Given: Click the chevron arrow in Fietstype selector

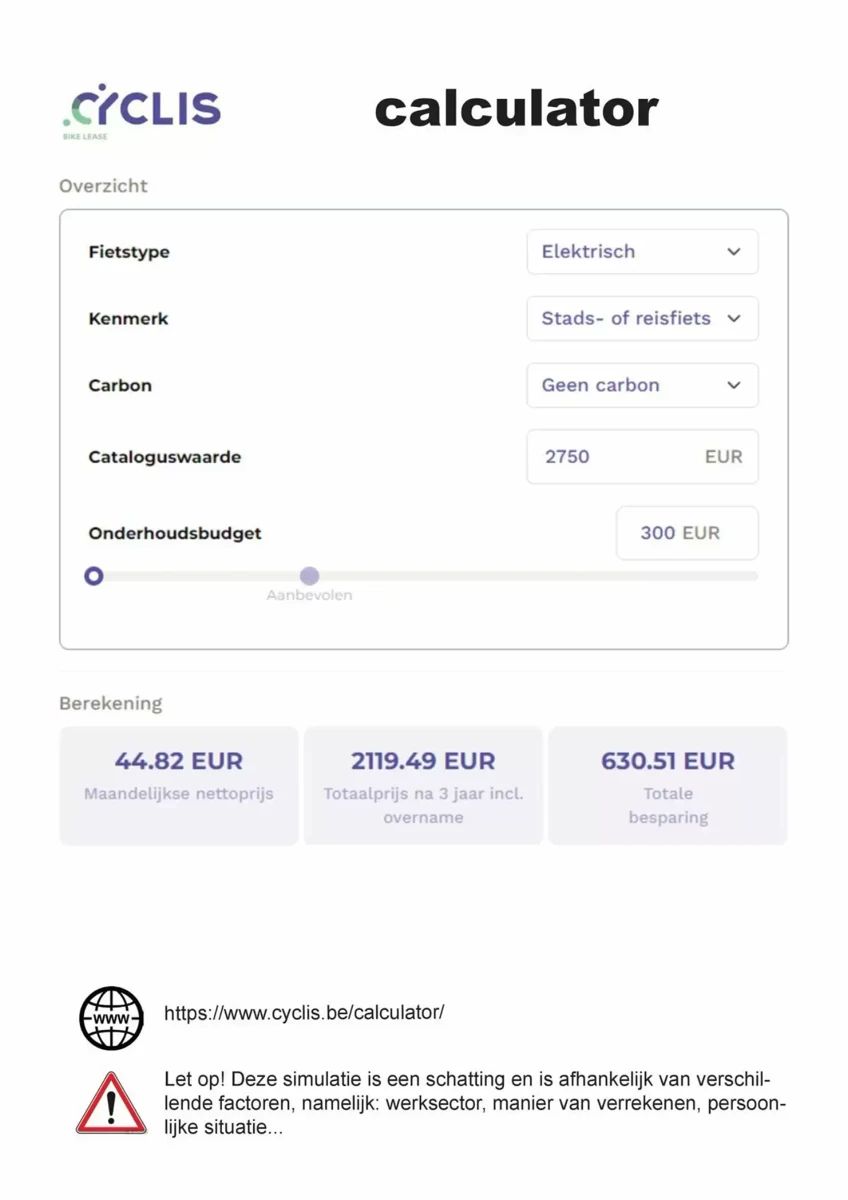Looking at the screenshot, I should tap(734, 252).
